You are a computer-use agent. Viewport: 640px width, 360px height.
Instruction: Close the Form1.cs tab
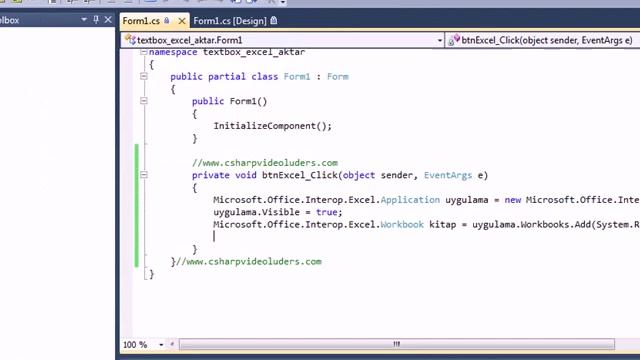[182, 21]
